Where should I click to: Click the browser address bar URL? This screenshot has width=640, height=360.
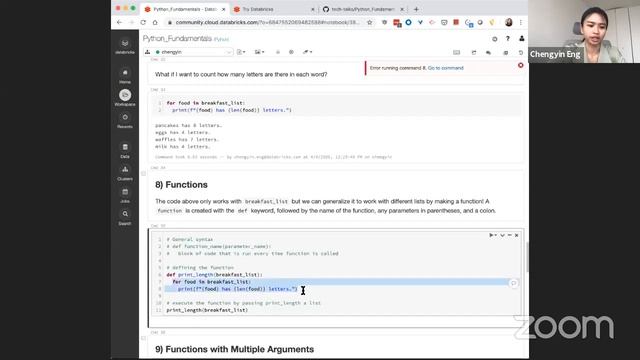267,22
